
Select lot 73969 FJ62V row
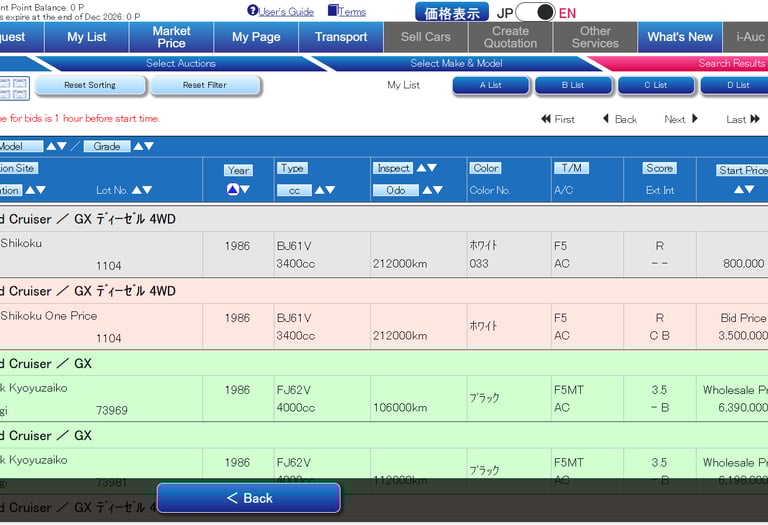click(x=384, y=399)
